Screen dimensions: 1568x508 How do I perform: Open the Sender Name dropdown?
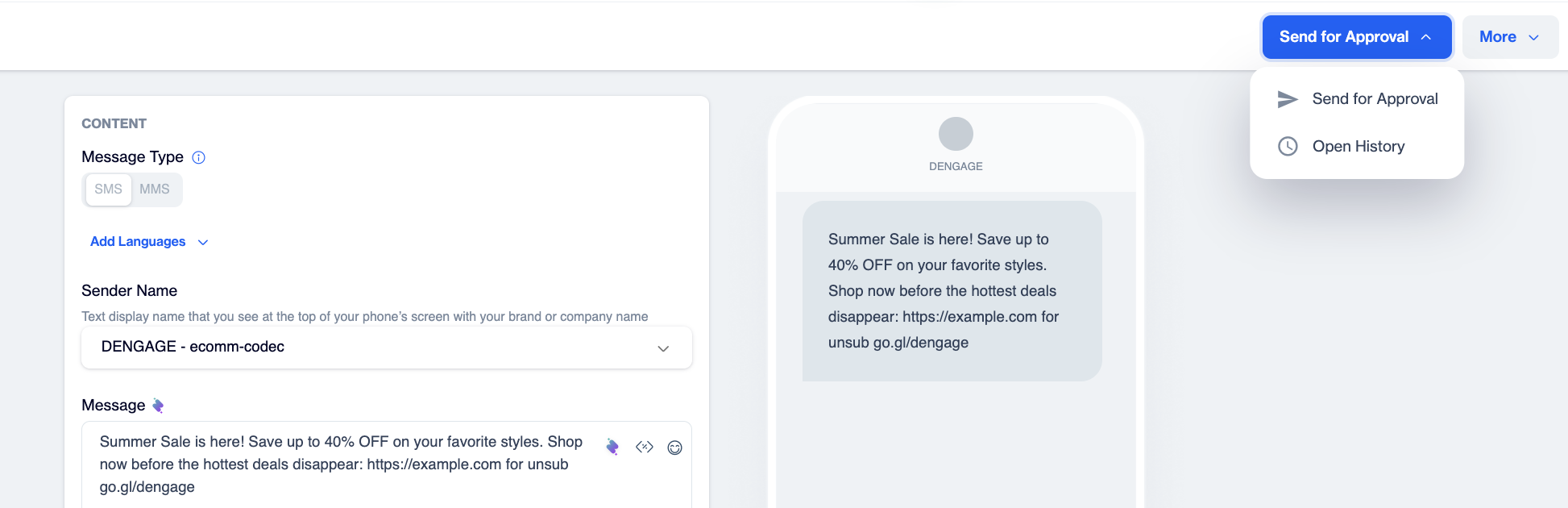(387, 348)
